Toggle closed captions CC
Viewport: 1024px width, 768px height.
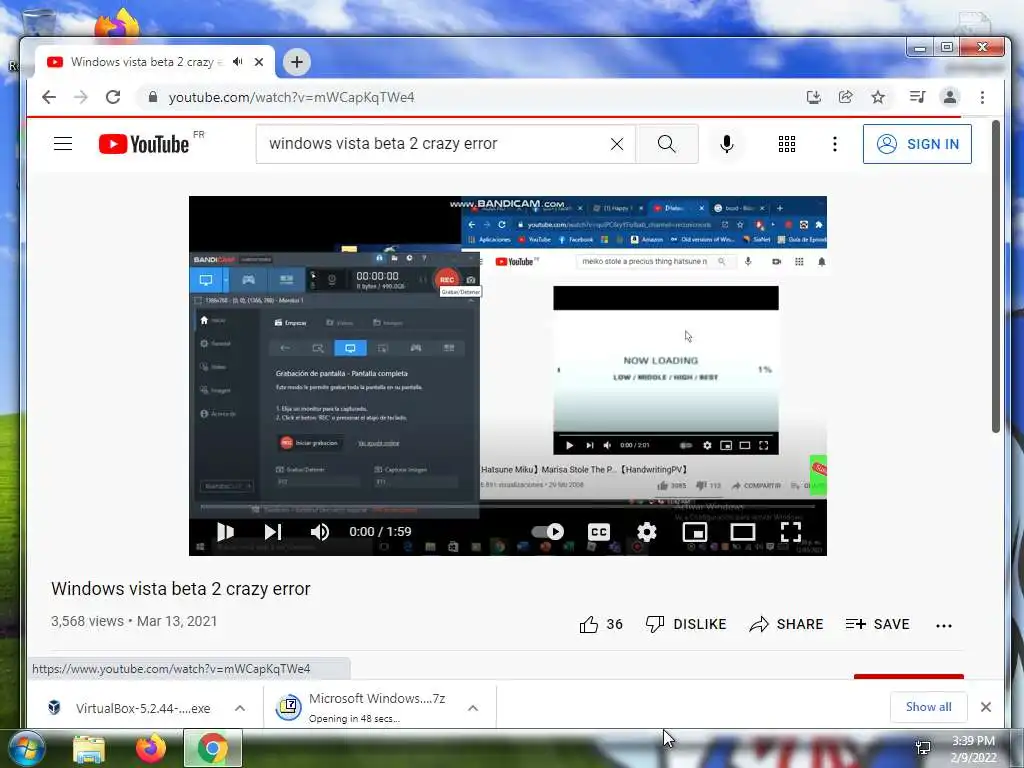coord(599,532)
